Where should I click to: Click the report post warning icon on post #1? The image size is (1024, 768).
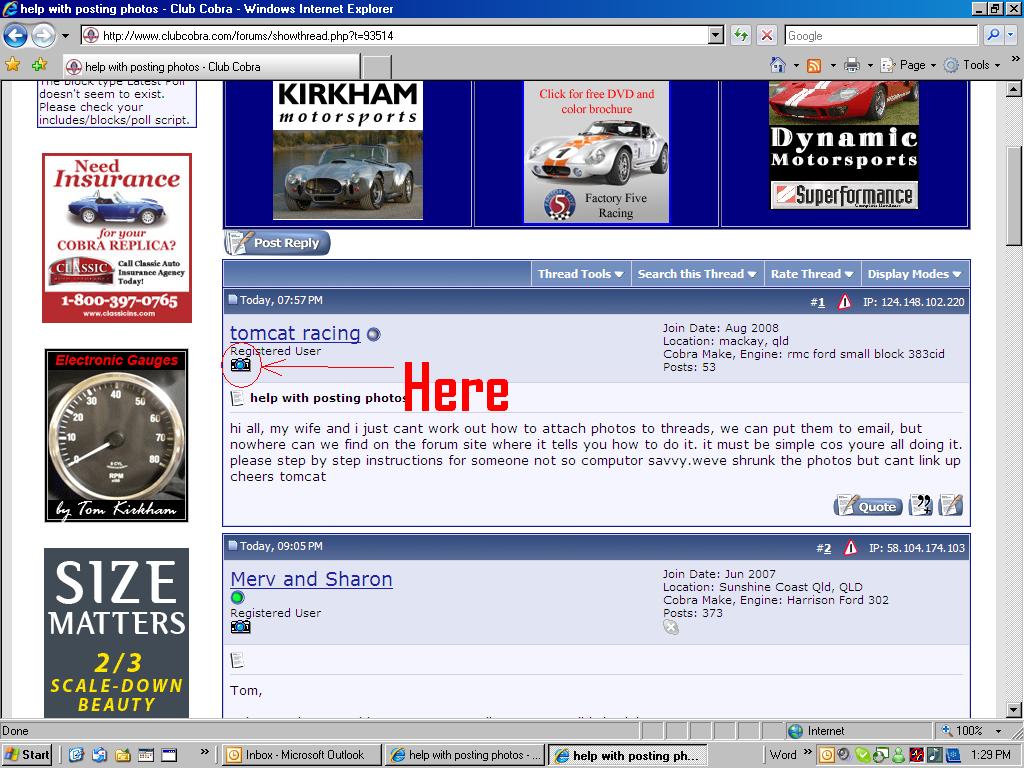point(844,301)
